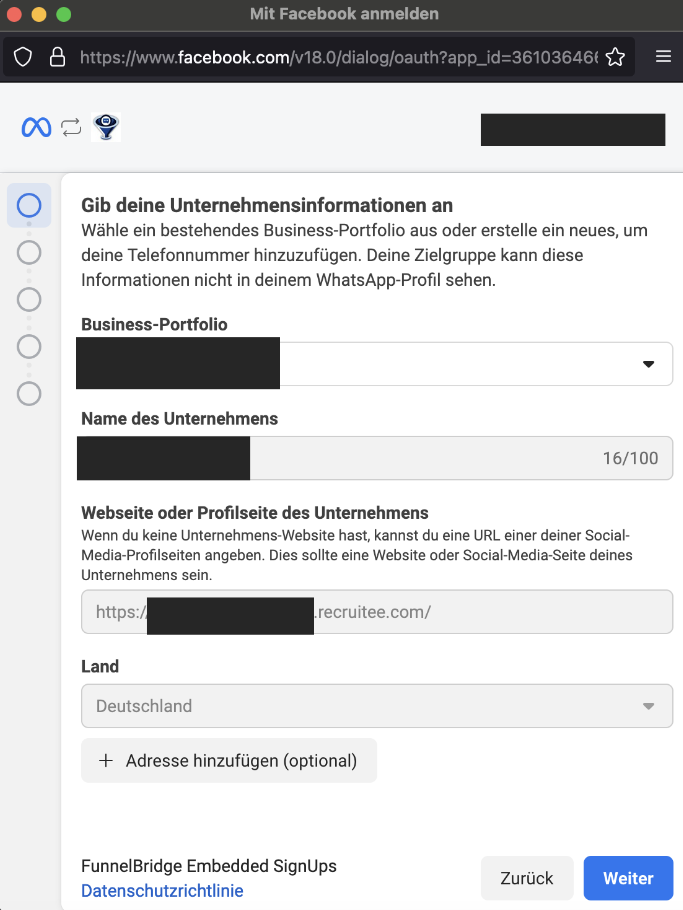
Task: Click the company website URL field
Action: pyautogui.click(x=490, y=612)
